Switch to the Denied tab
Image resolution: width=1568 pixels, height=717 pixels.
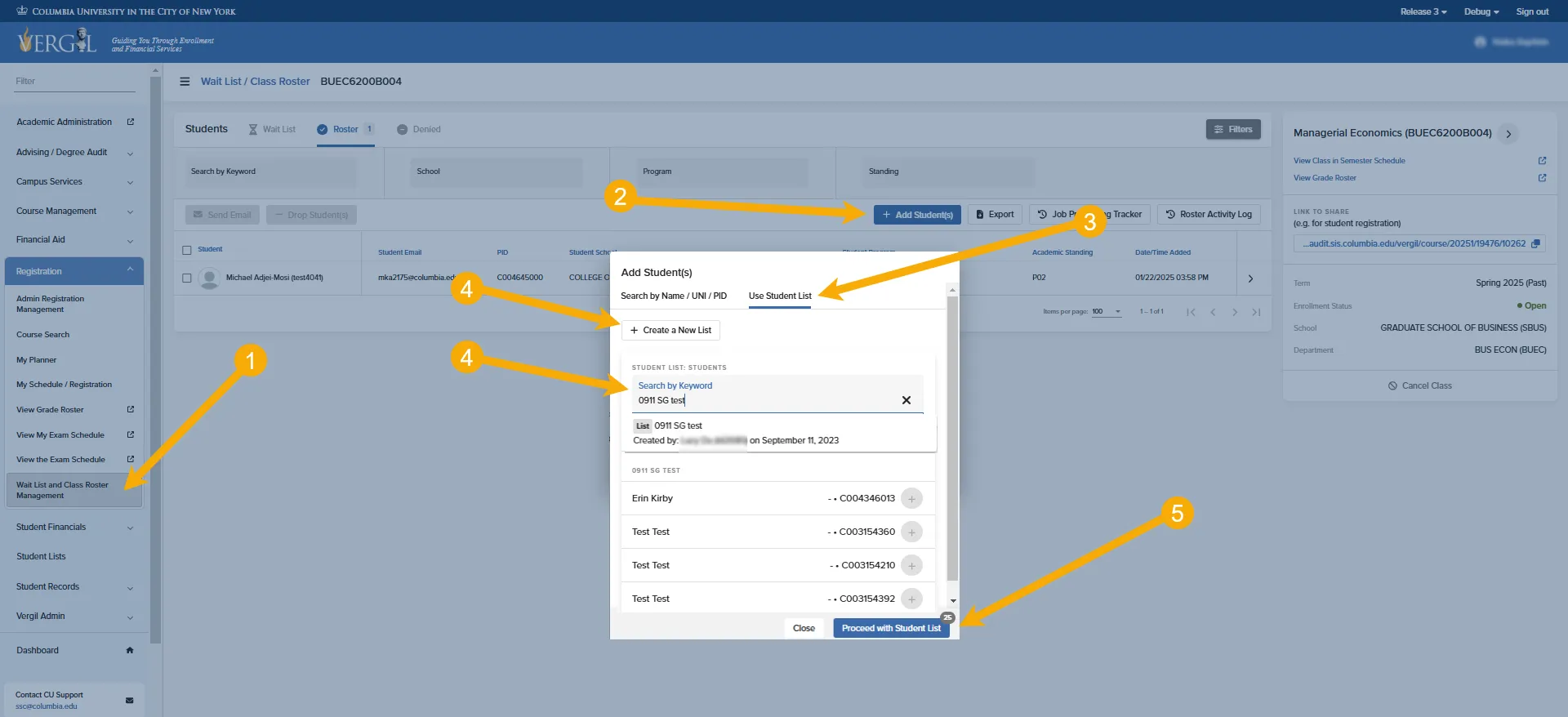click(x=419, y=129)
